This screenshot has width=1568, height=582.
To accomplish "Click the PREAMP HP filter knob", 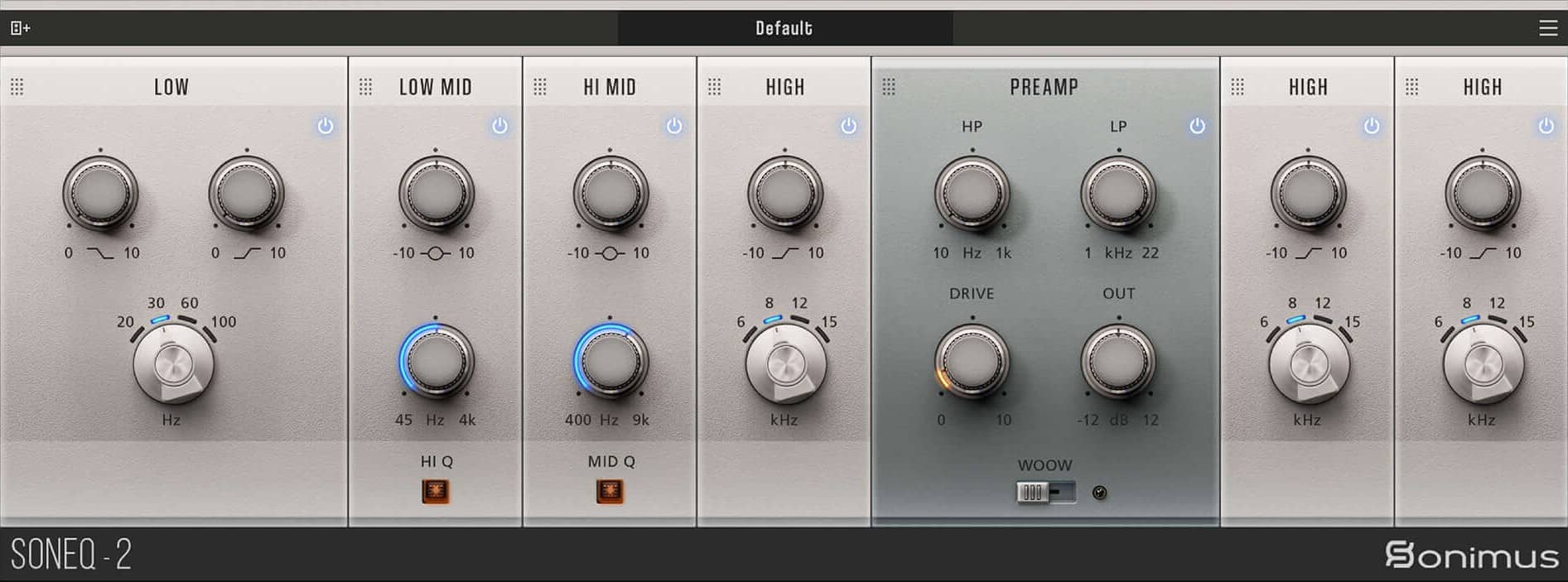I will point(972,194).
